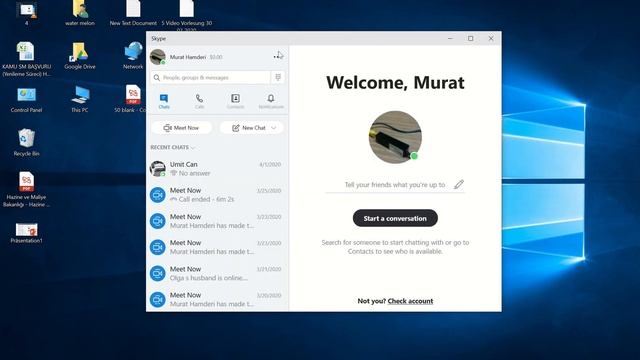Click the Murat Hamderi name in header

pyautogui.click(x=188, y=57)
